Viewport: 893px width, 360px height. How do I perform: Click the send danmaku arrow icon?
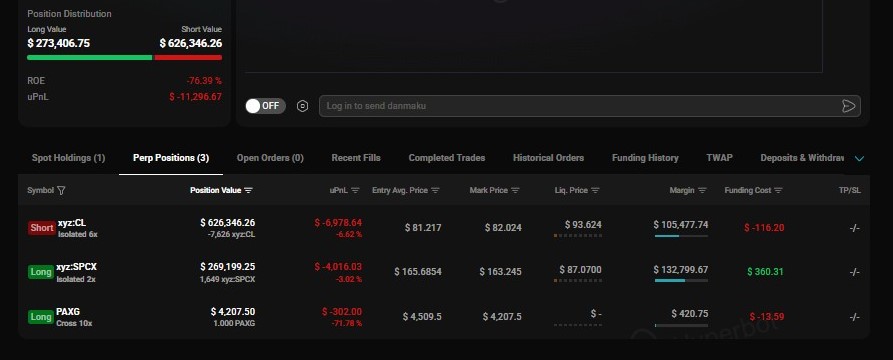[849, 106]
